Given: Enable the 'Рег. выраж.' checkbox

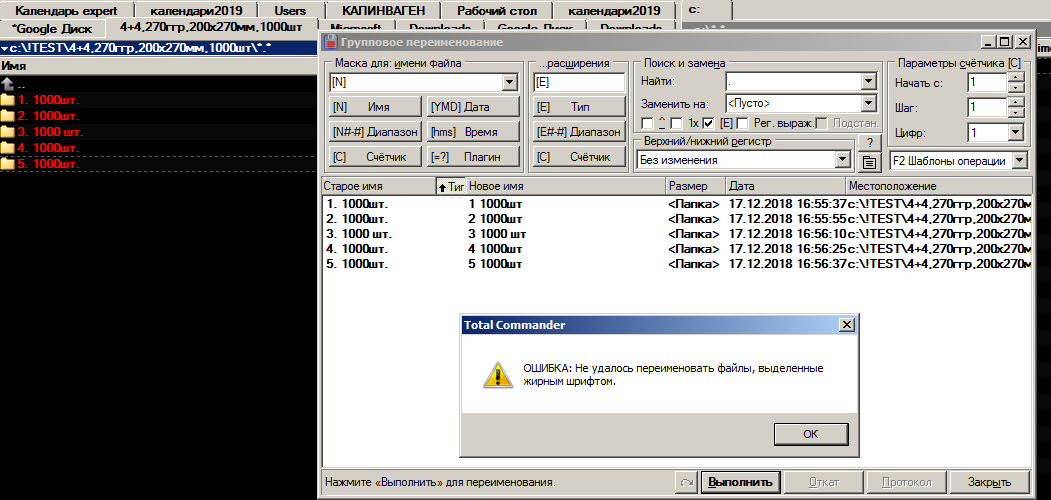Looking at the screenshot, I should (x=742, y=123).
